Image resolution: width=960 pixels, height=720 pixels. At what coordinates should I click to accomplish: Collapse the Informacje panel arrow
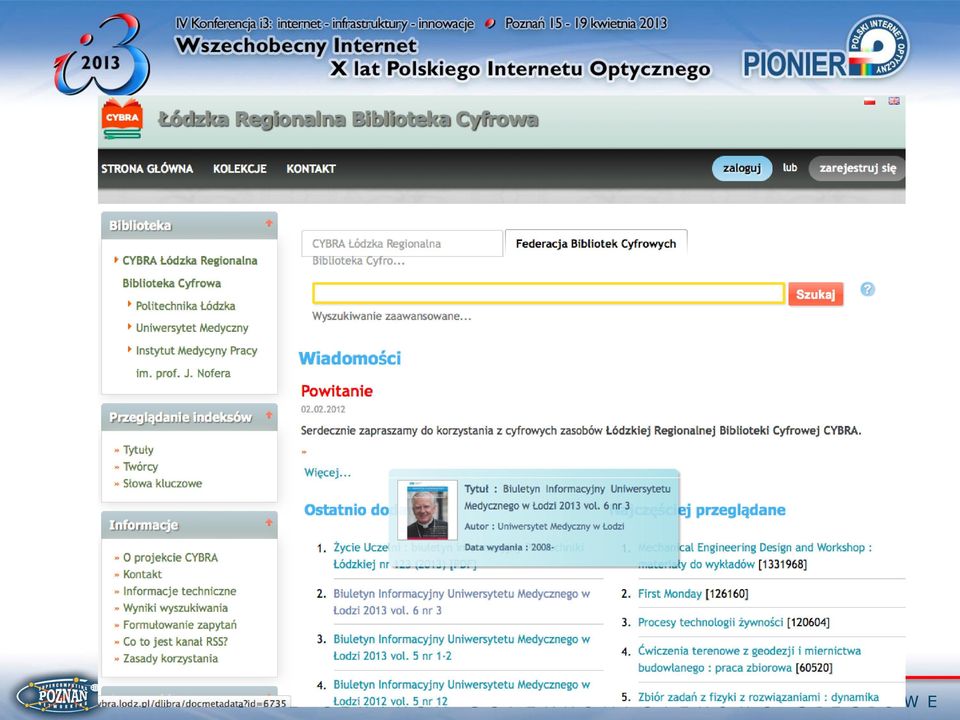tap(268, 523)
